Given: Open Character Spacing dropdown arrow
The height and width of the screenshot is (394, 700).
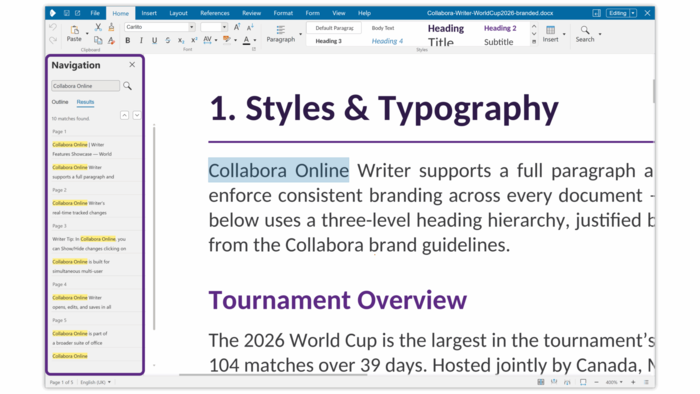Looking at the screenshot, I should click(x=216, y=41).
